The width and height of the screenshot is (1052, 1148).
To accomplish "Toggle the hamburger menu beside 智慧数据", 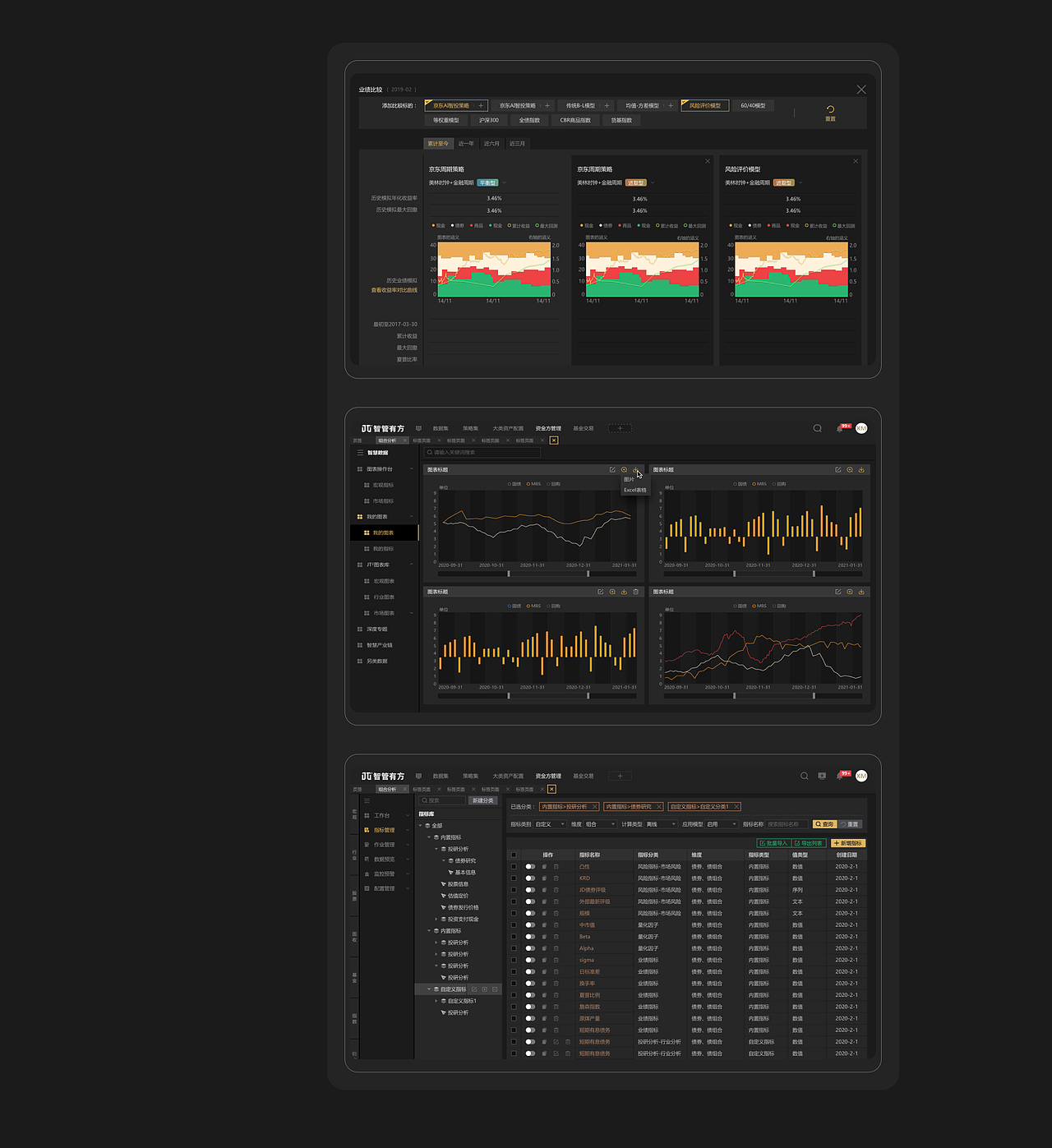I will coord(360,453).
